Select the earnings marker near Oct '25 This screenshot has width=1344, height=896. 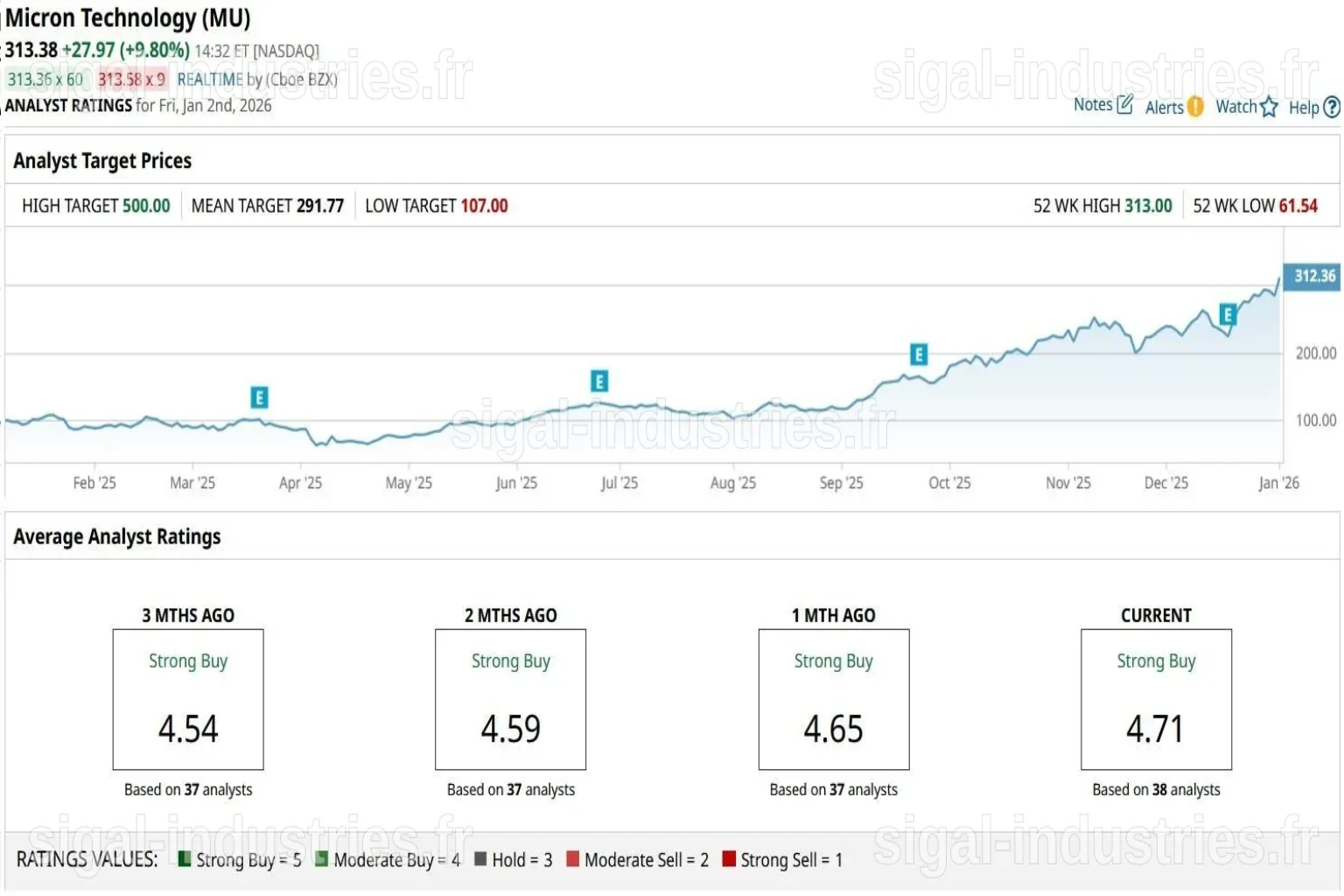click(x=918, y=354)
